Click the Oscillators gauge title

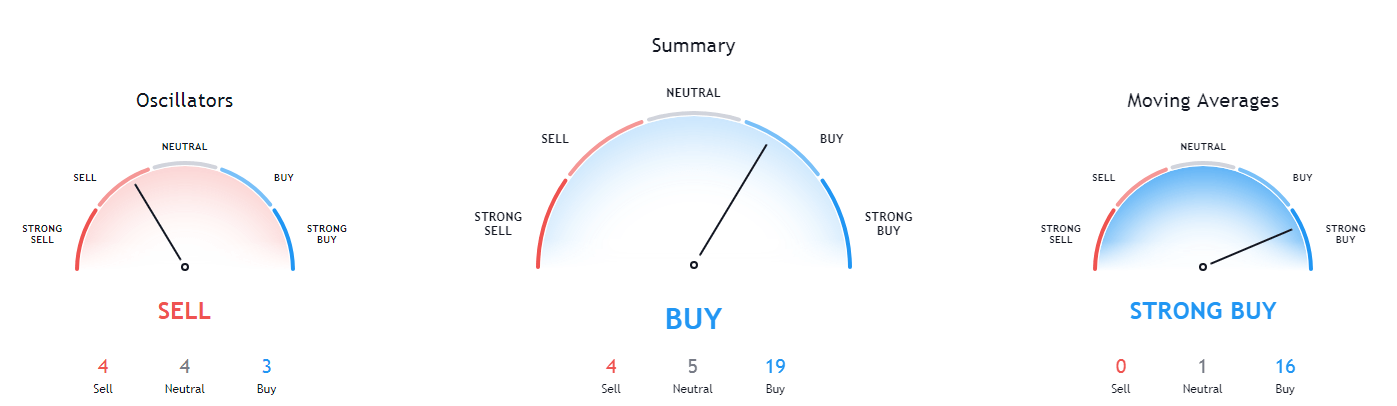click(x=184, y=101)
